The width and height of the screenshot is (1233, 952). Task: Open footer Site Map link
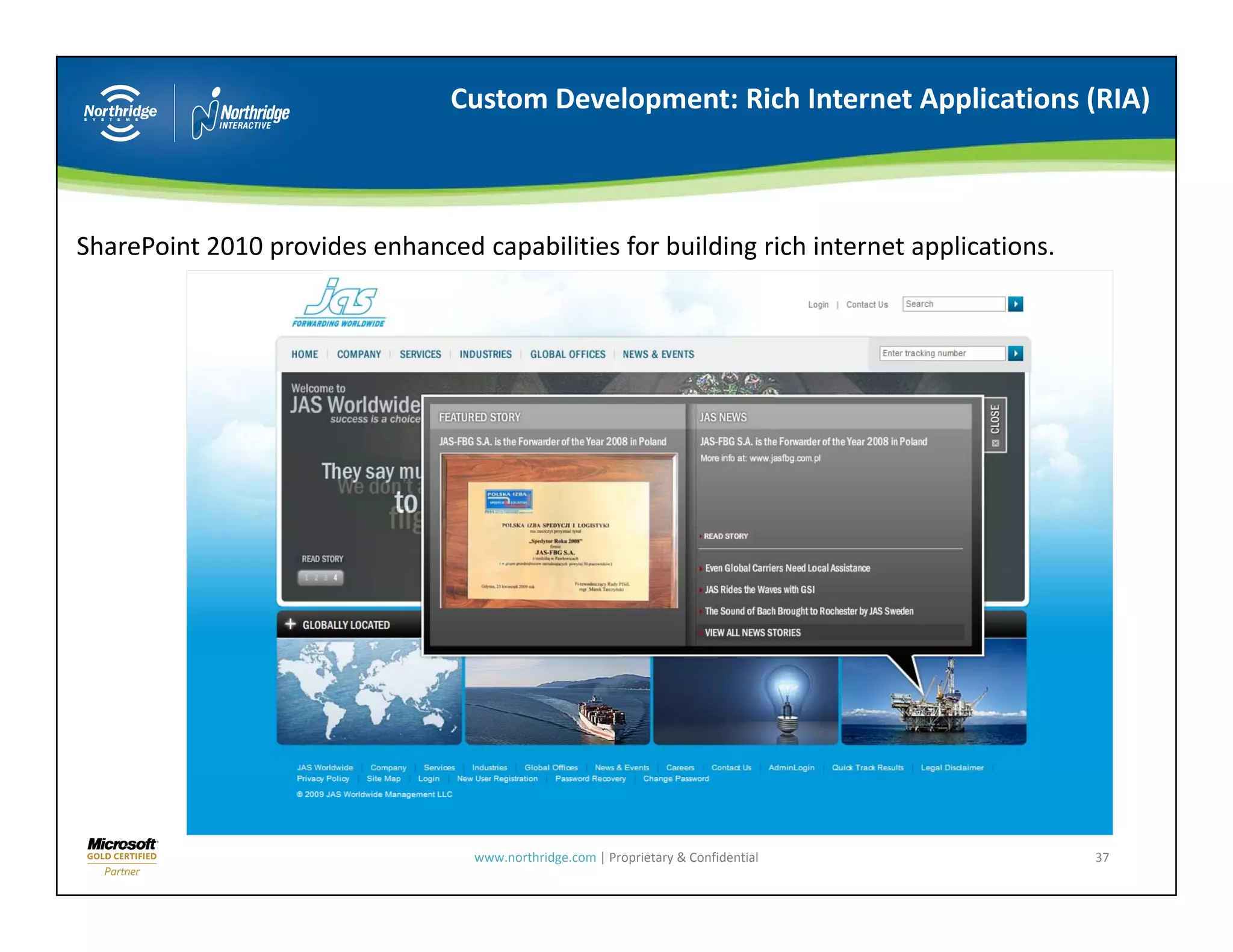(x=384, y=779)
